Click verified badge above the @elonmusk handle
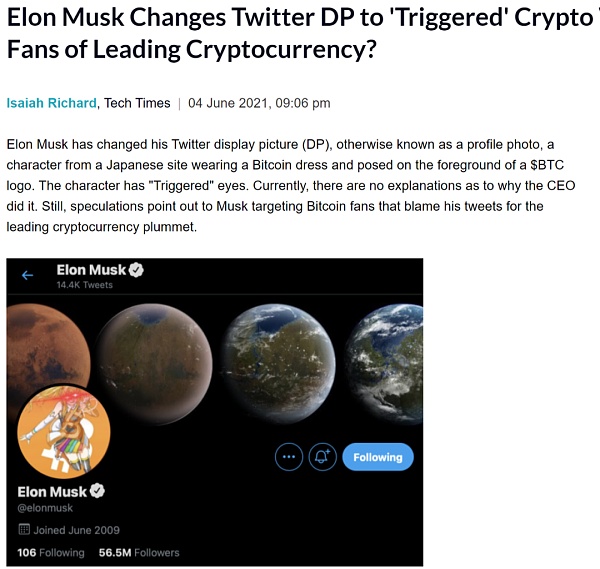600x569 pixels. (98, 491)
